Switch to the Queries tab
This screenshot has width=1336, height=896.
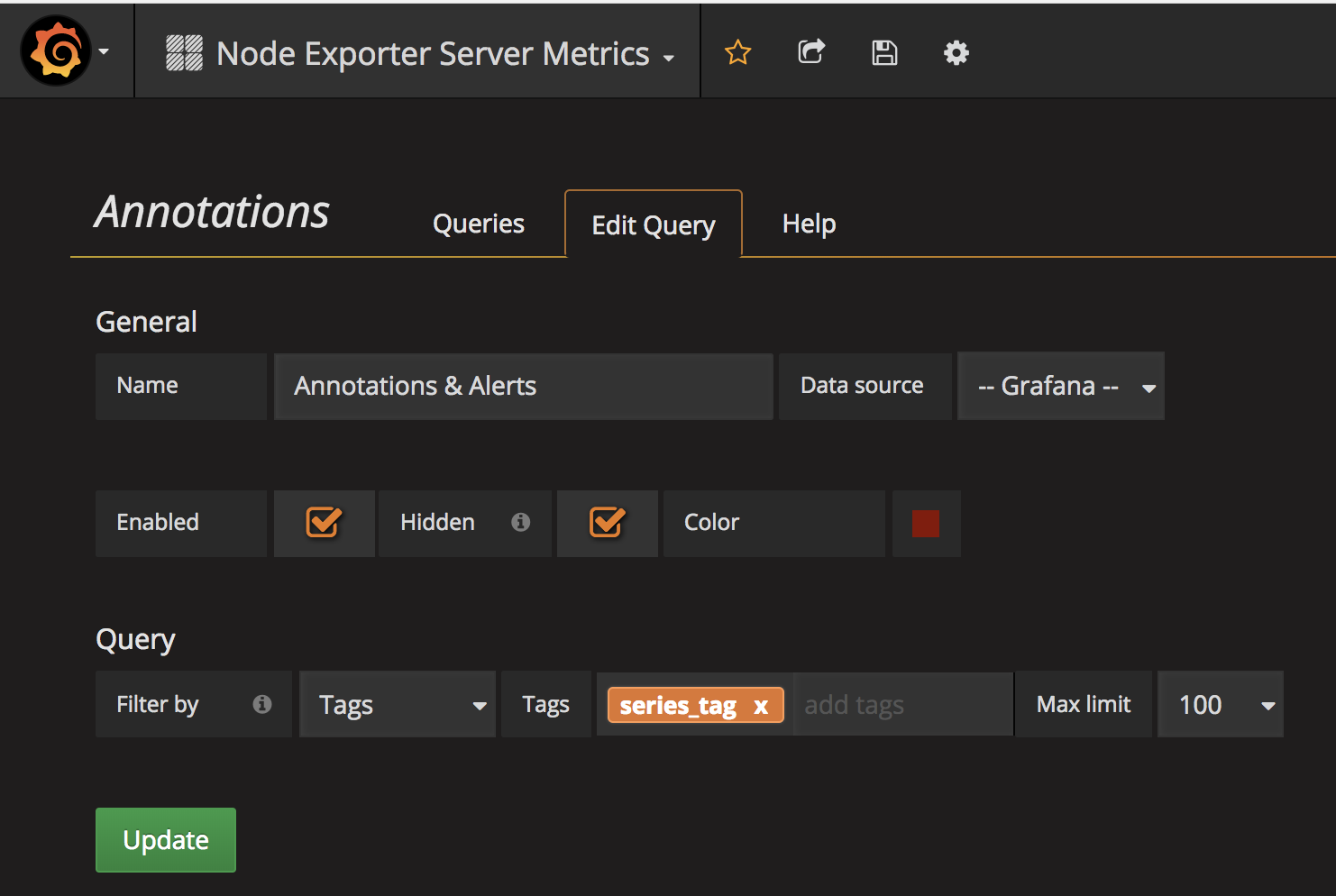point(478,224)
